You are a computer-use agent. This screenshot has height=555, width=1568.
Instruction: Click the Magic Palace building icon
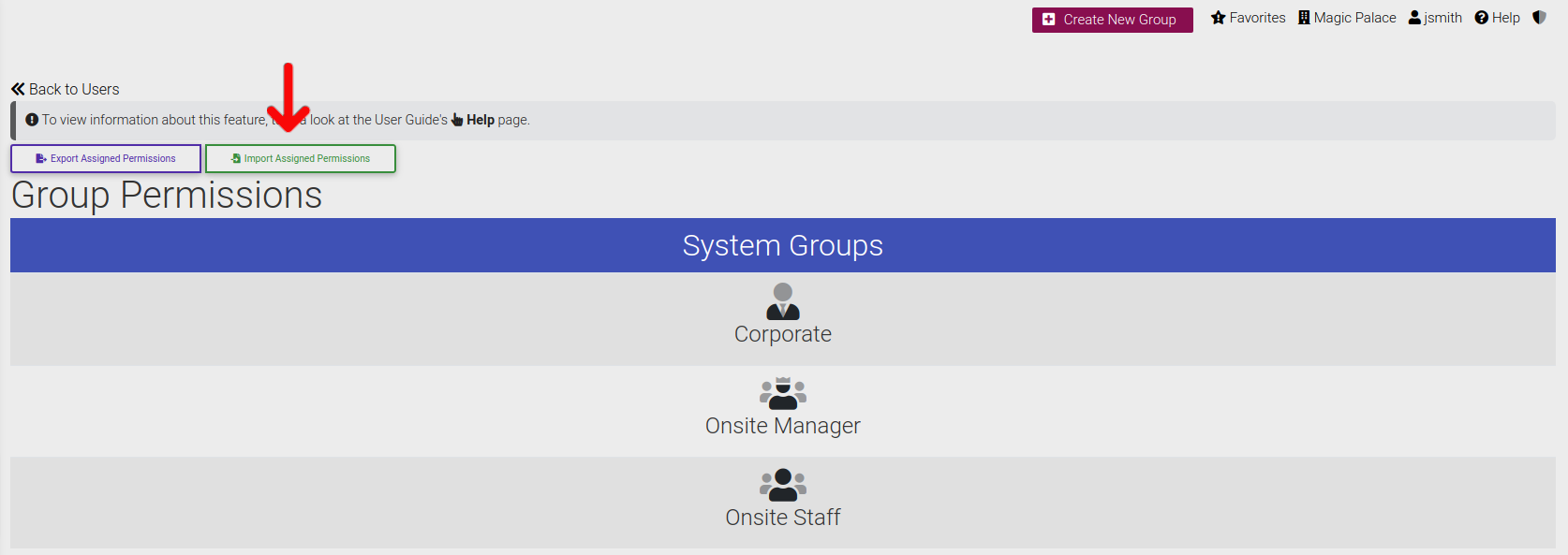pyautogui.click(x=1304, y=18)
